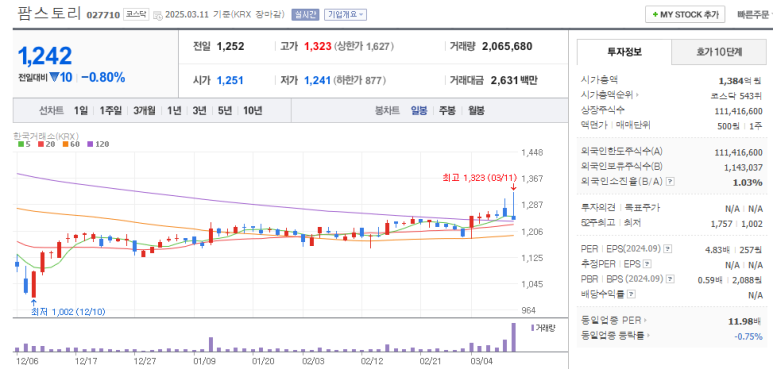Viewport: 773px width, 369px height.
Task: Click the stock code 027710
Action: (103, 15)
